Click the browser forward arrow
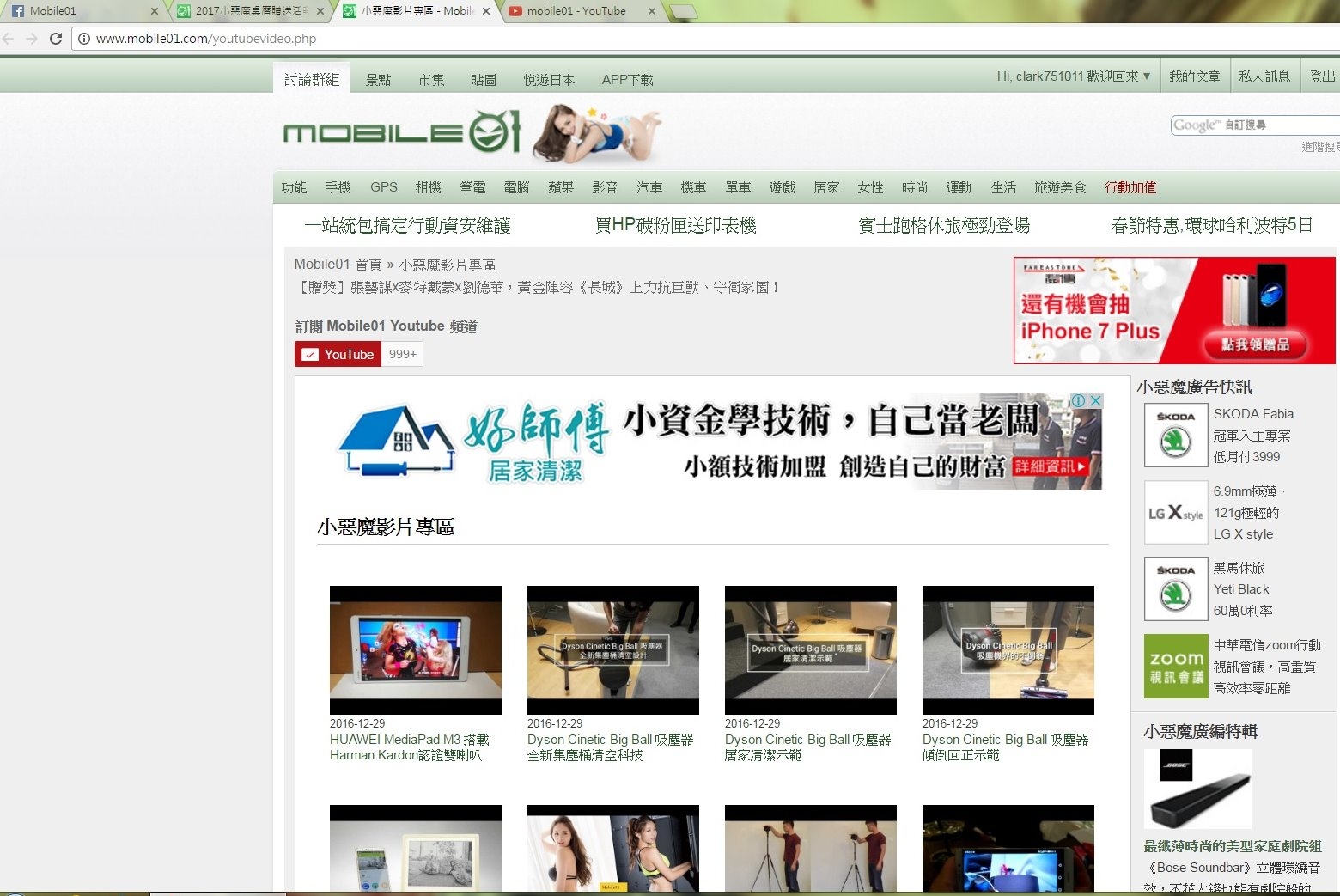The height and width of the screenshot is (896, 1340). pos(32,39)
